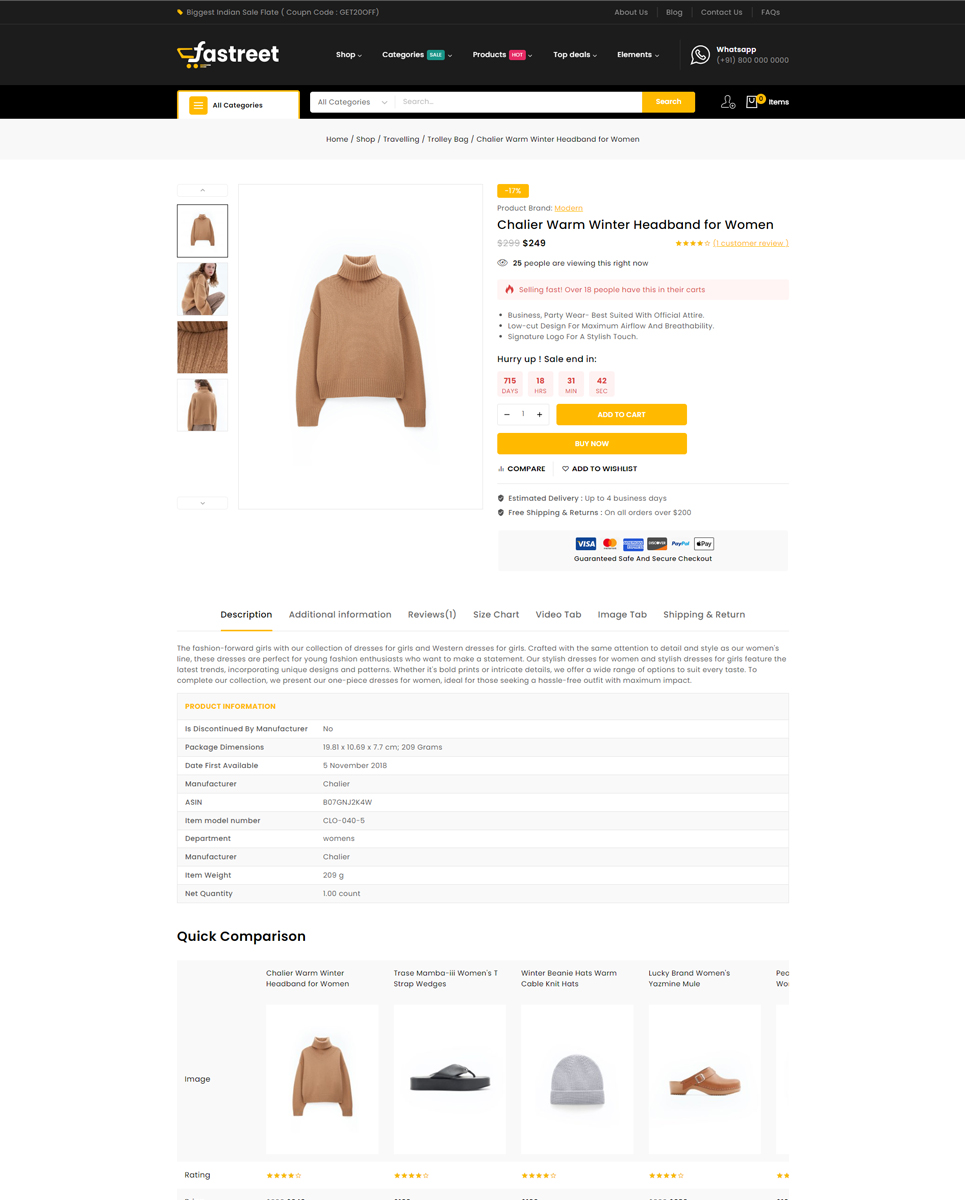Decrease quantity with minus button
The image size is (965, 1200).
[507, 414]
